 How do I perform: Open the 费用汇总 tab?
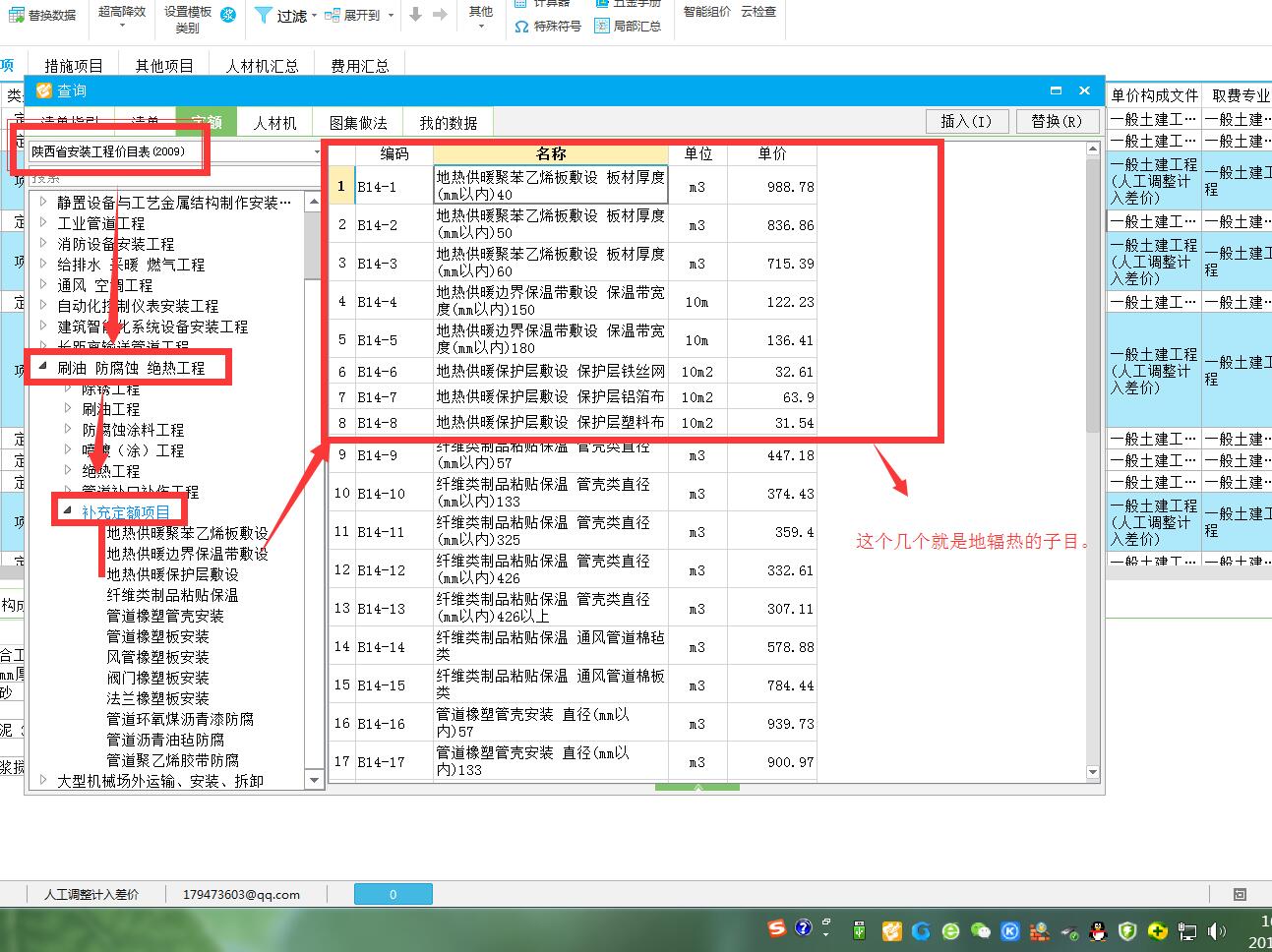360,66
